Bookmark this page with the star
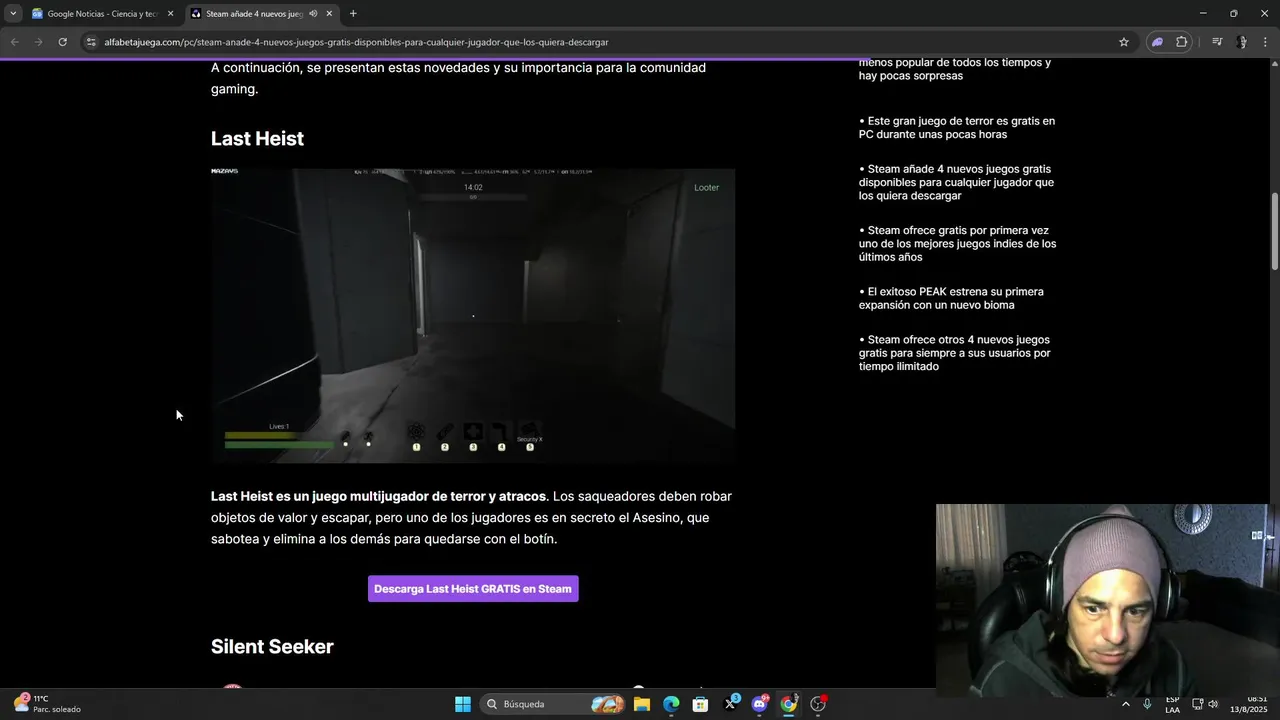This screenshot has height=720, width=1280. tap(1124, 42)
